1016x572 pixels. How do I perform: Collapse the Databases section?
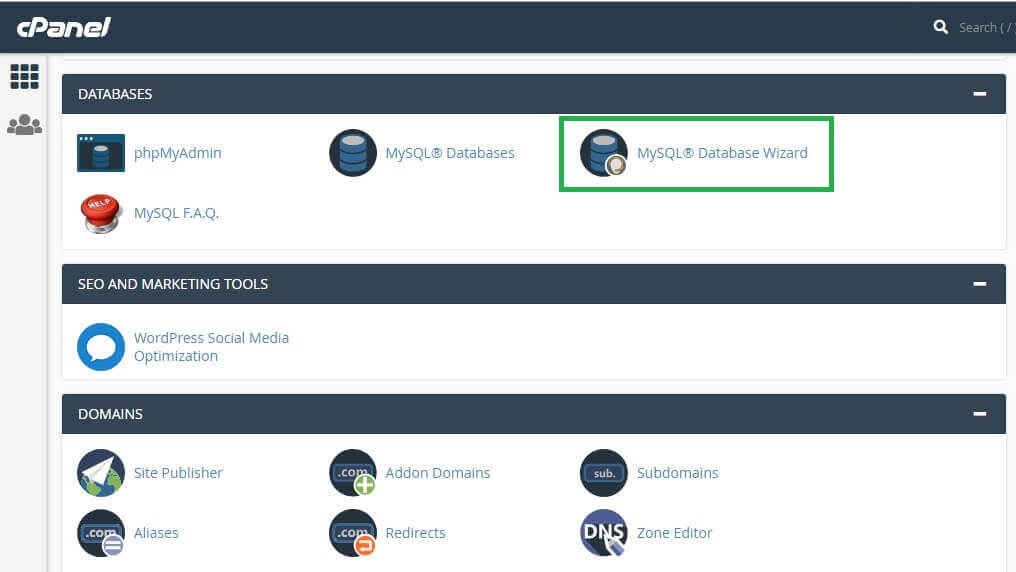click(x=979, y=94)
